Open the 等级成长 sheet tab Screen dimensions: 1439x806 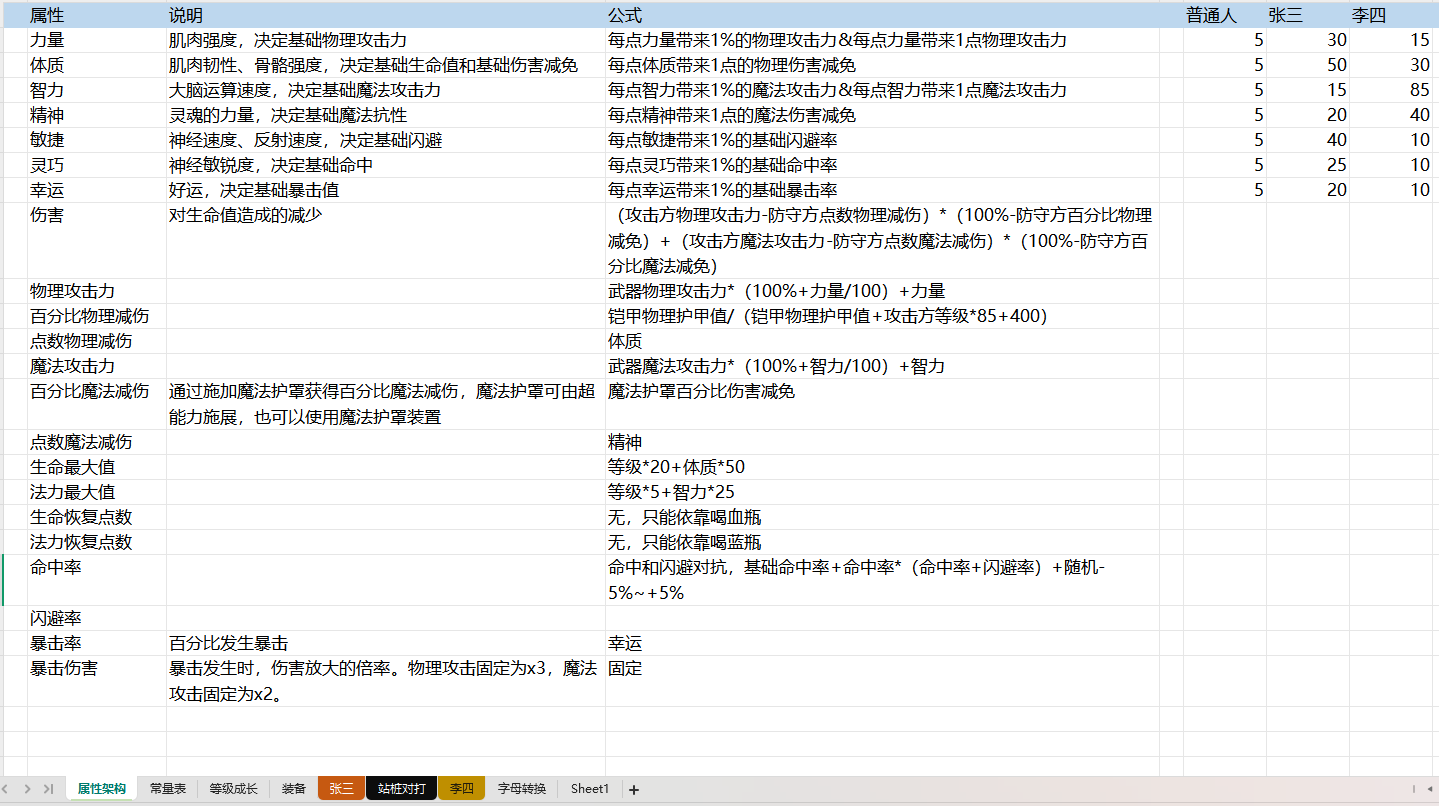pos(233,789)
